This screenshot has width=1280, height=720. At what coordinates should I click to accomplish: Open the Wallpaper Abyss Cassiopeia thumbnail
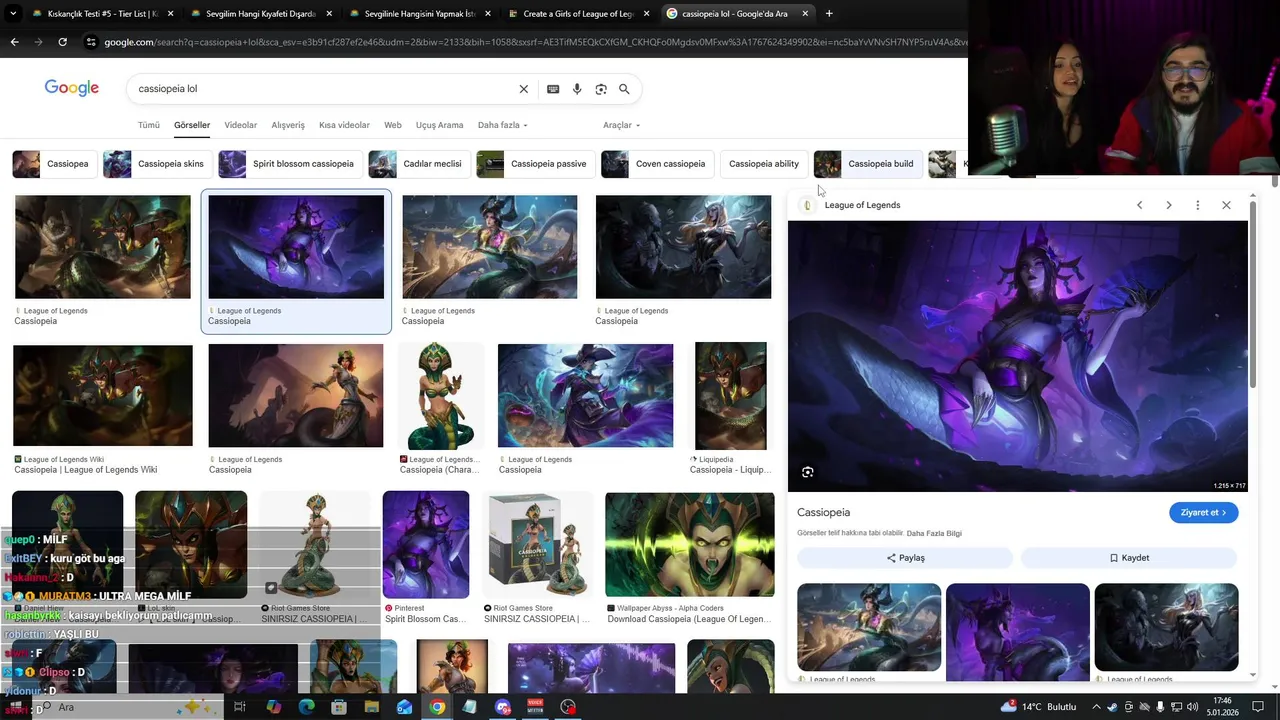tap(690, 545)
